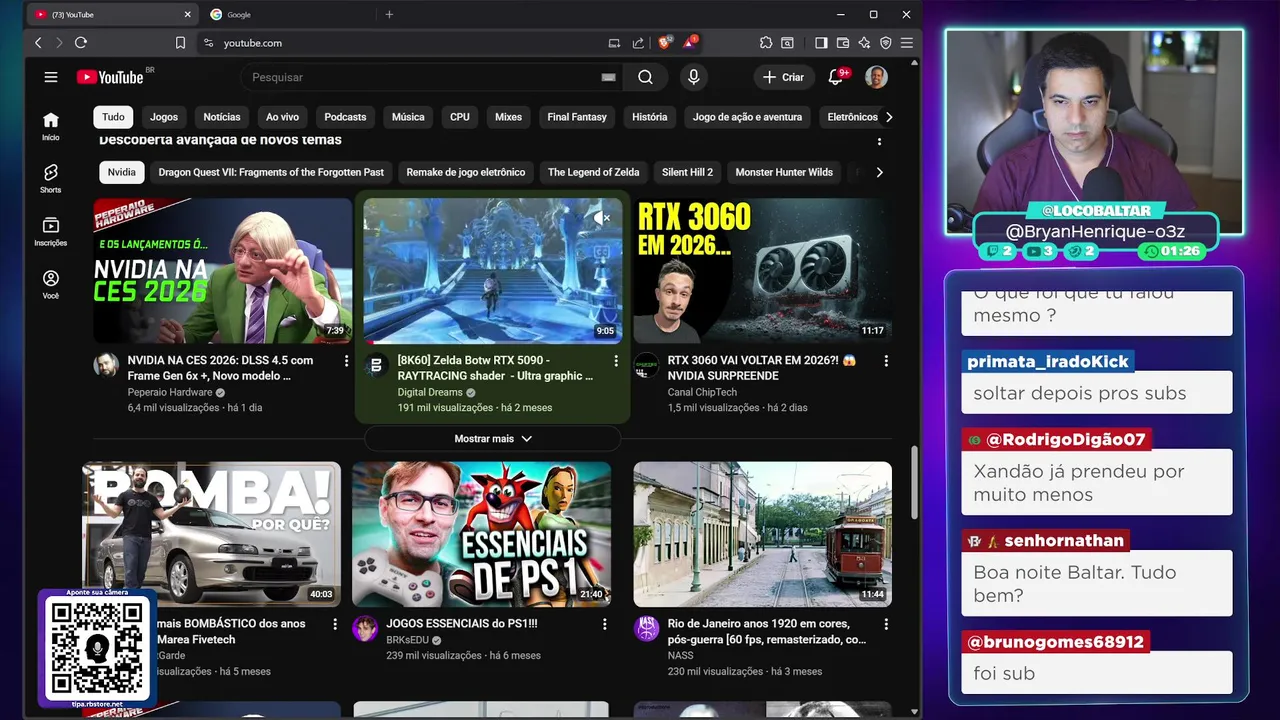Unmute the Zelda Botw preview video
Screen dimensions: 1280x720
[601, 217]
